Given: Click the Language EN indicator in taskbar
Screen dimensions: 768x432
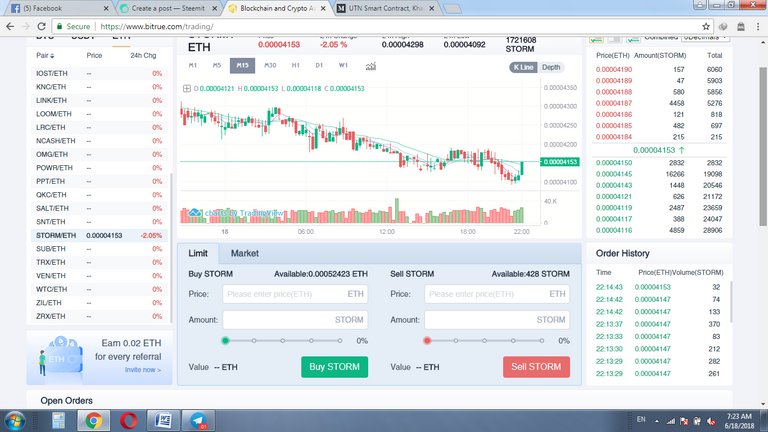Looking at the screenshot, I should point(641,419).
